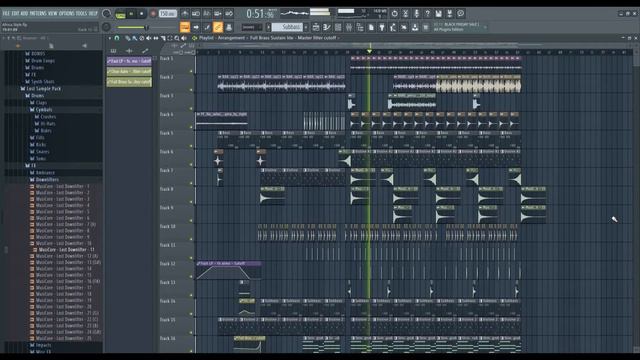The width and height of the screenshot is (640, 360).
Task: Open undo history (circular arrow icon)
Action: coord(394,13)
